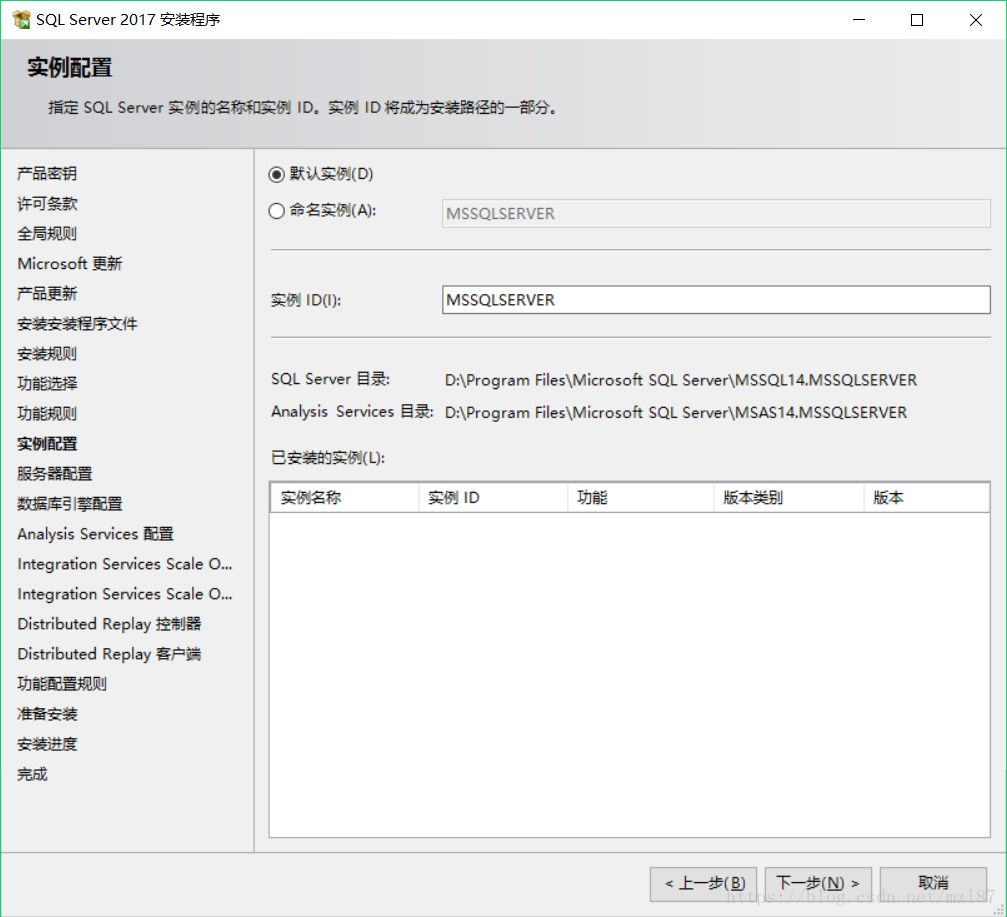Sort by the 实例名称 column header
The height and width of the screenshot is (917, 1007).
(344, 498)
